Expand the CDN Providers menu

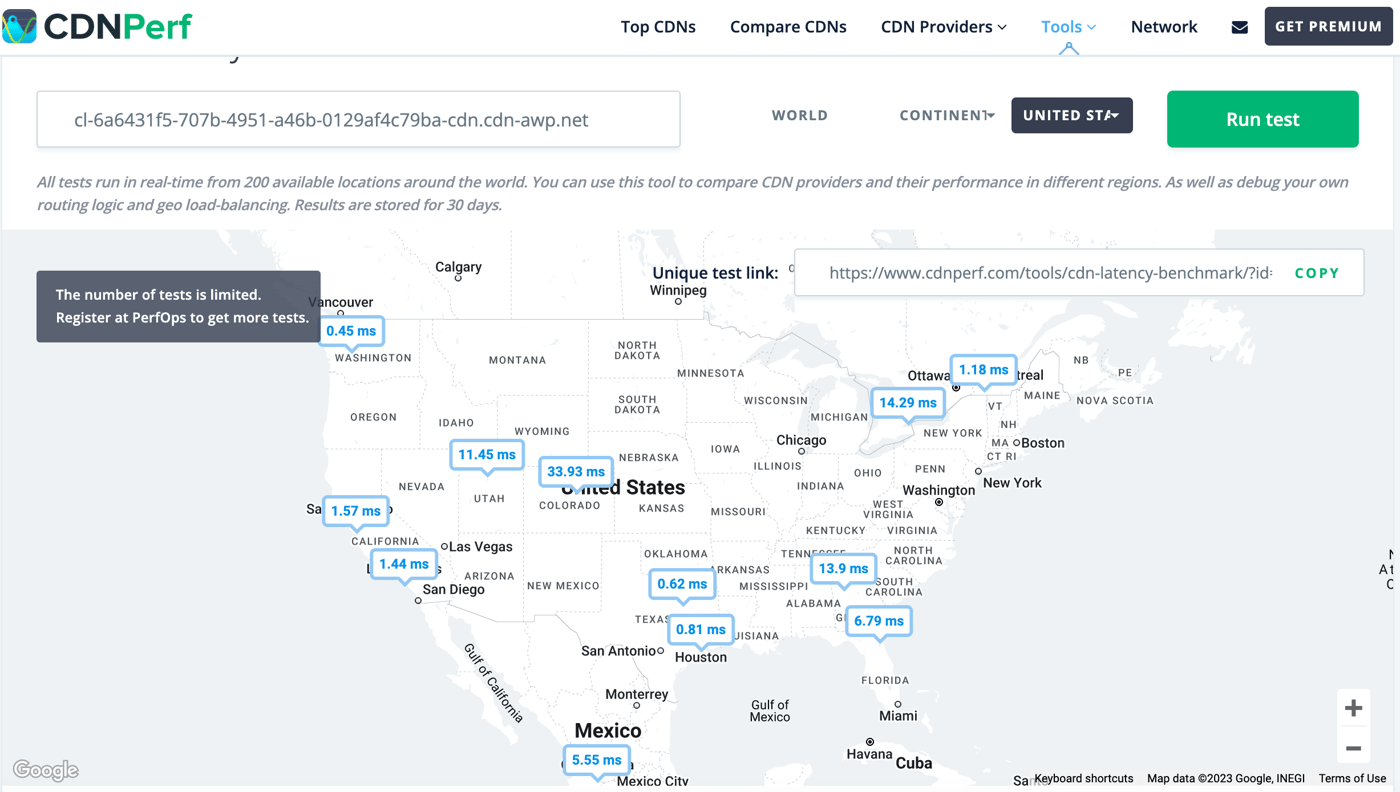tap(943, 27)
